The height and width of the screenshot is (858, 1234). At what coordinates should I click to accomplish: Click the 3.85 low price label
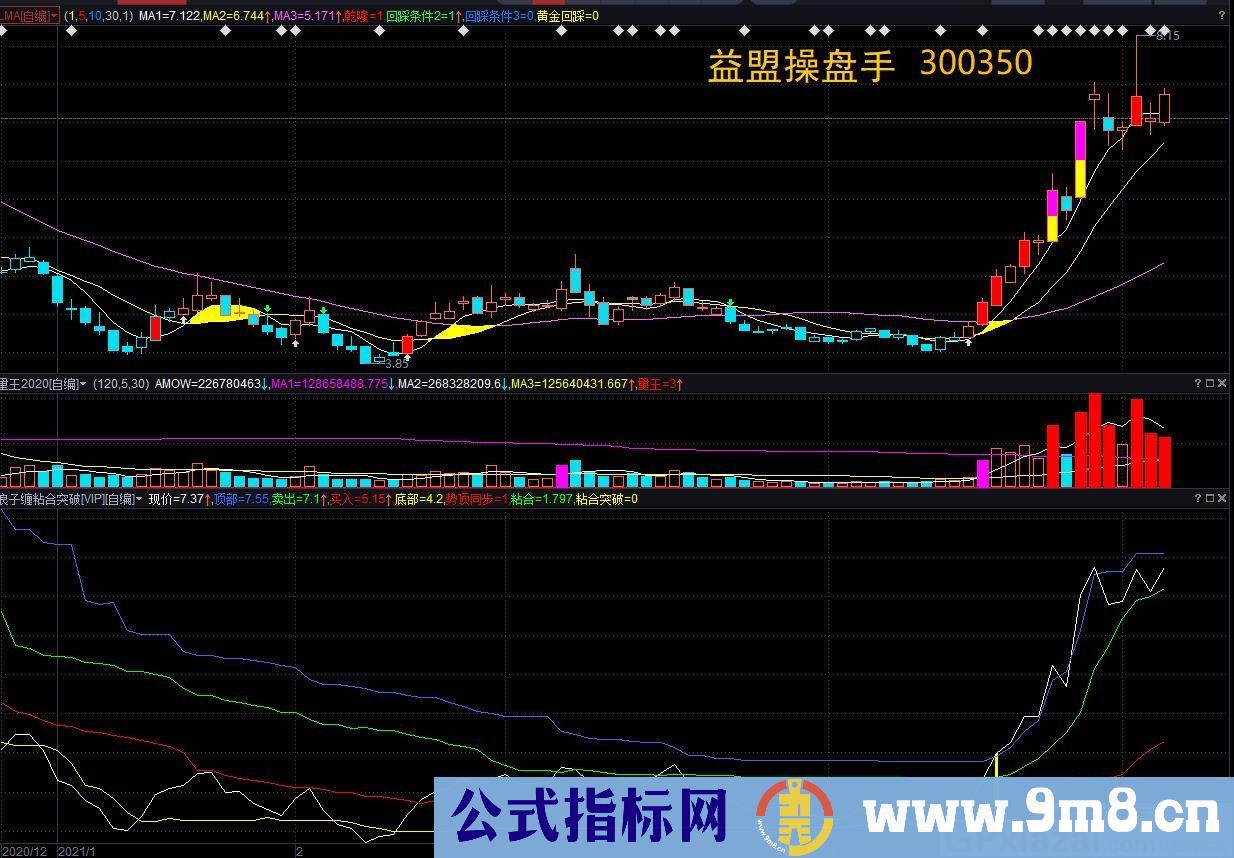(396, 364)
